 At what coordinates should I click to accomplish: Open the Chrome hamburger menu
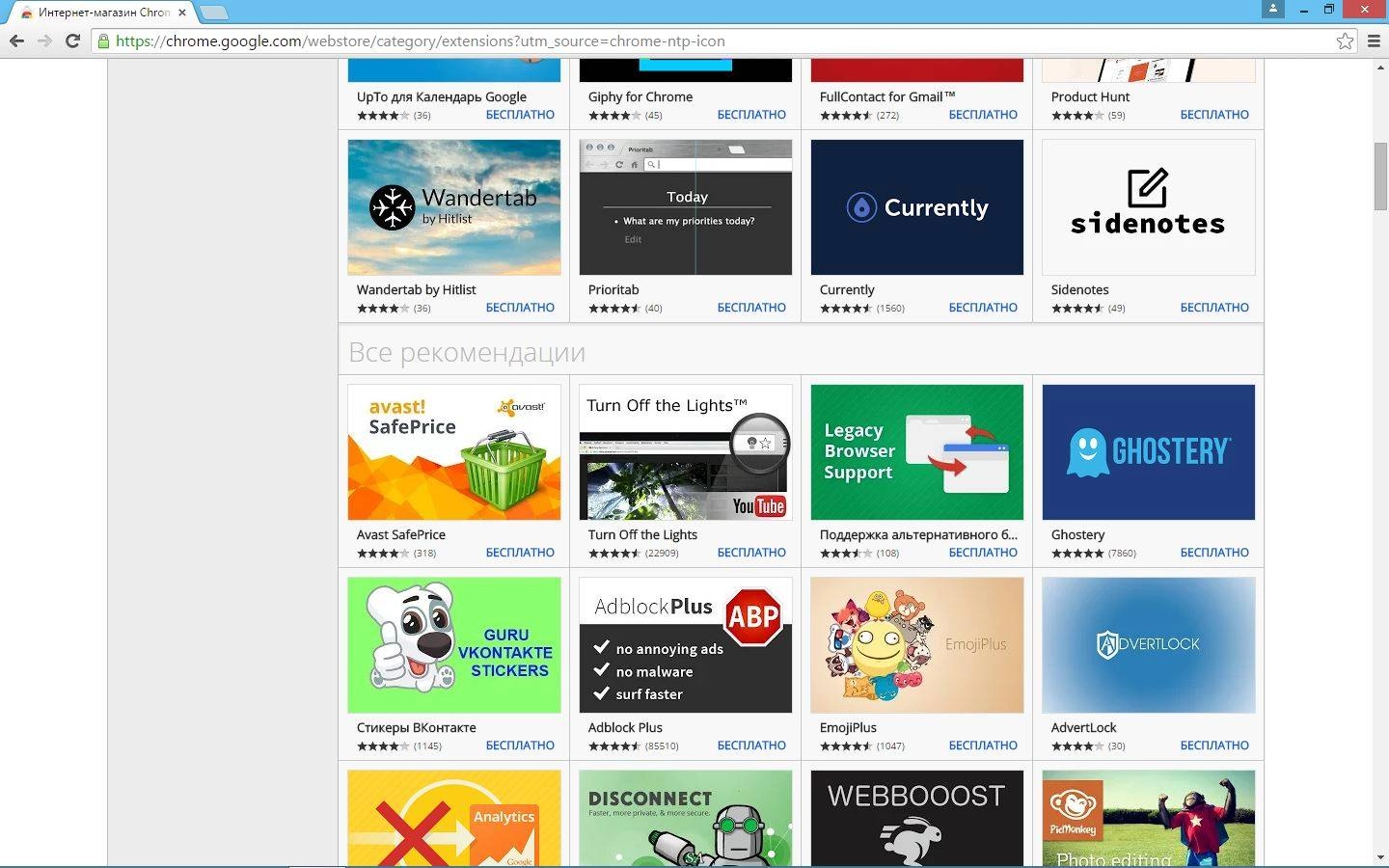(x=1375, y=41)
